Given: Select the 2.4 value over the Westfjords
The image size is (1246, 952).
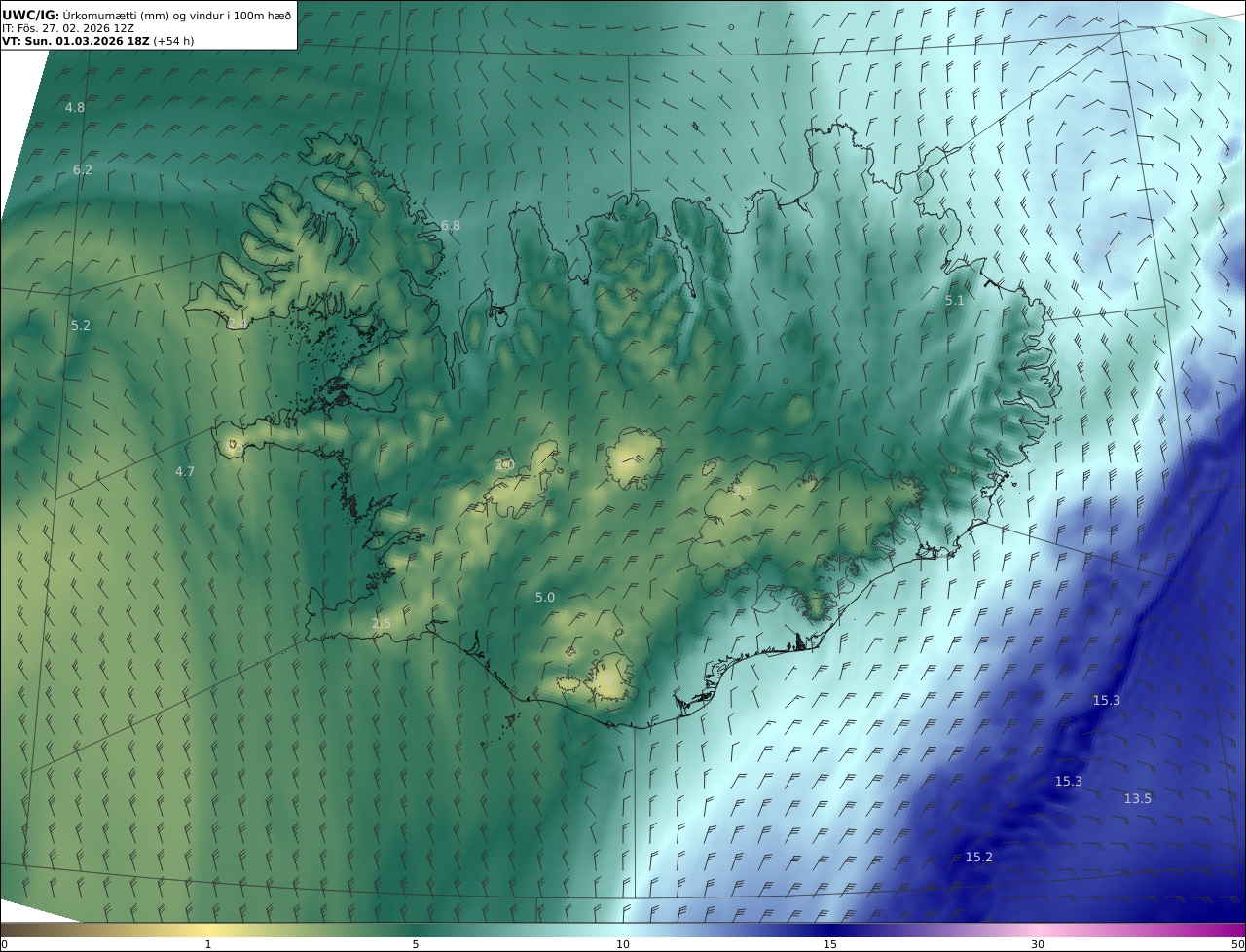Looking at the screenshot, I should pos(238,322).
